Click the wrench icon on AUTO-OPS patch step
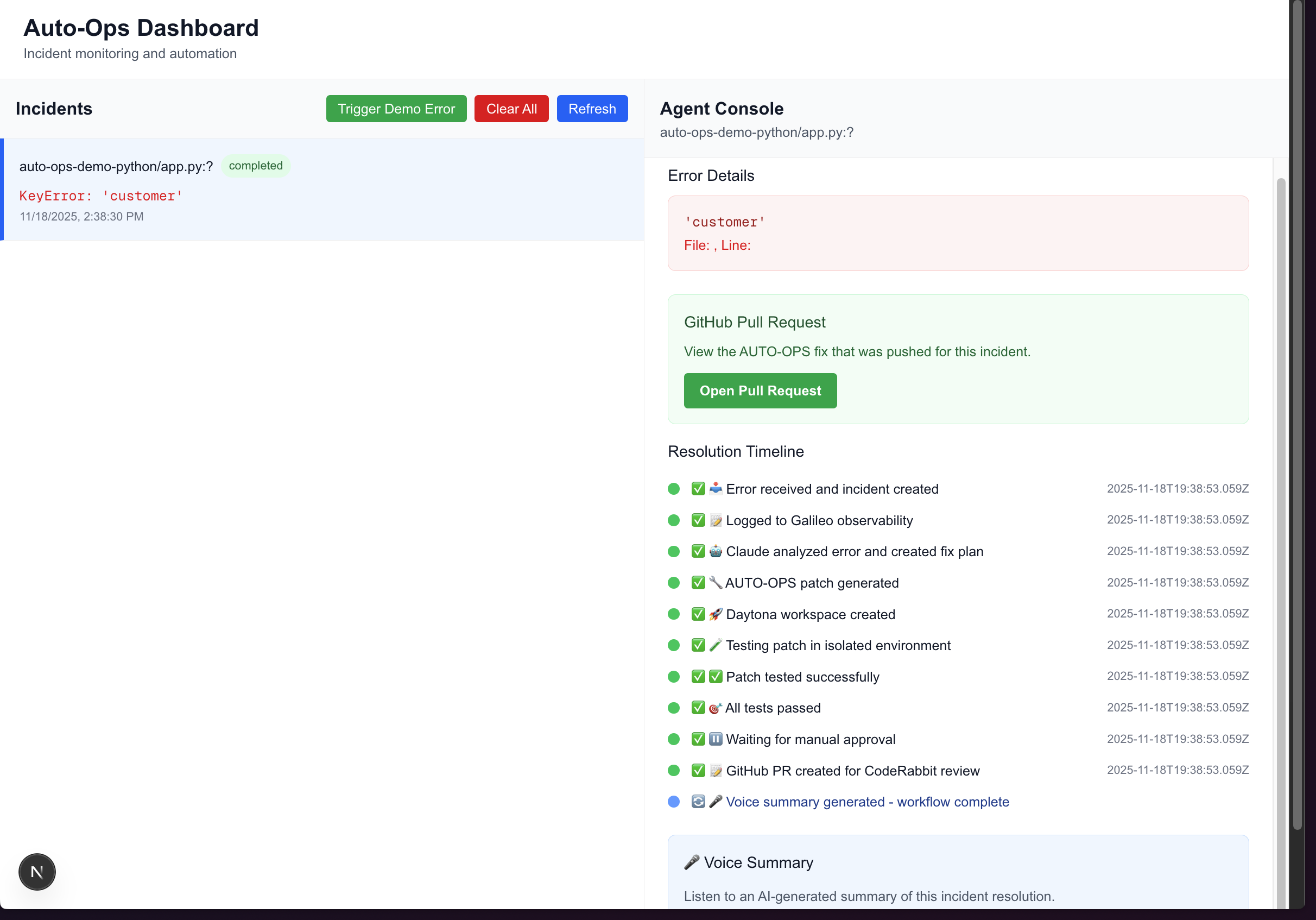Image resolution: width=1316 pixels, height=920 pixels. pos(716,583)
